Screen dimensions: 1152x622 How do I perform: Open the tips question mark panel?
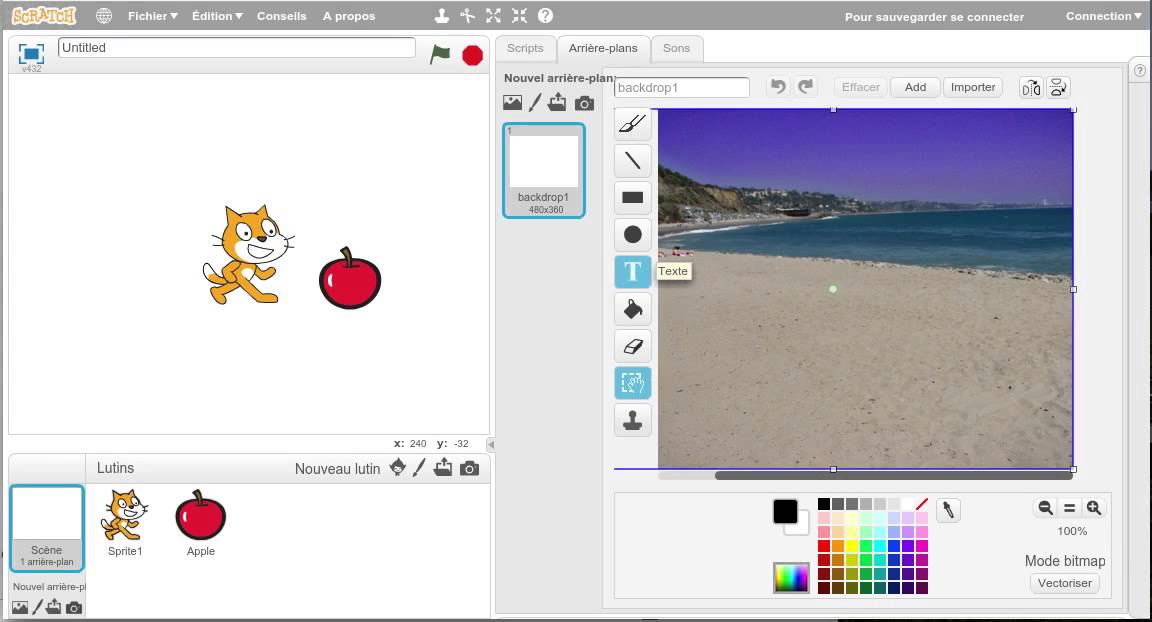pyautogui.click(x=1140, y=70)
